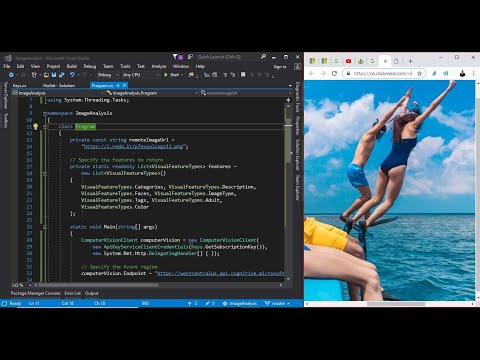This screenshot has height=360, width=480.
Task: Open the Debug menu
Action: click(x=90, y=66)
